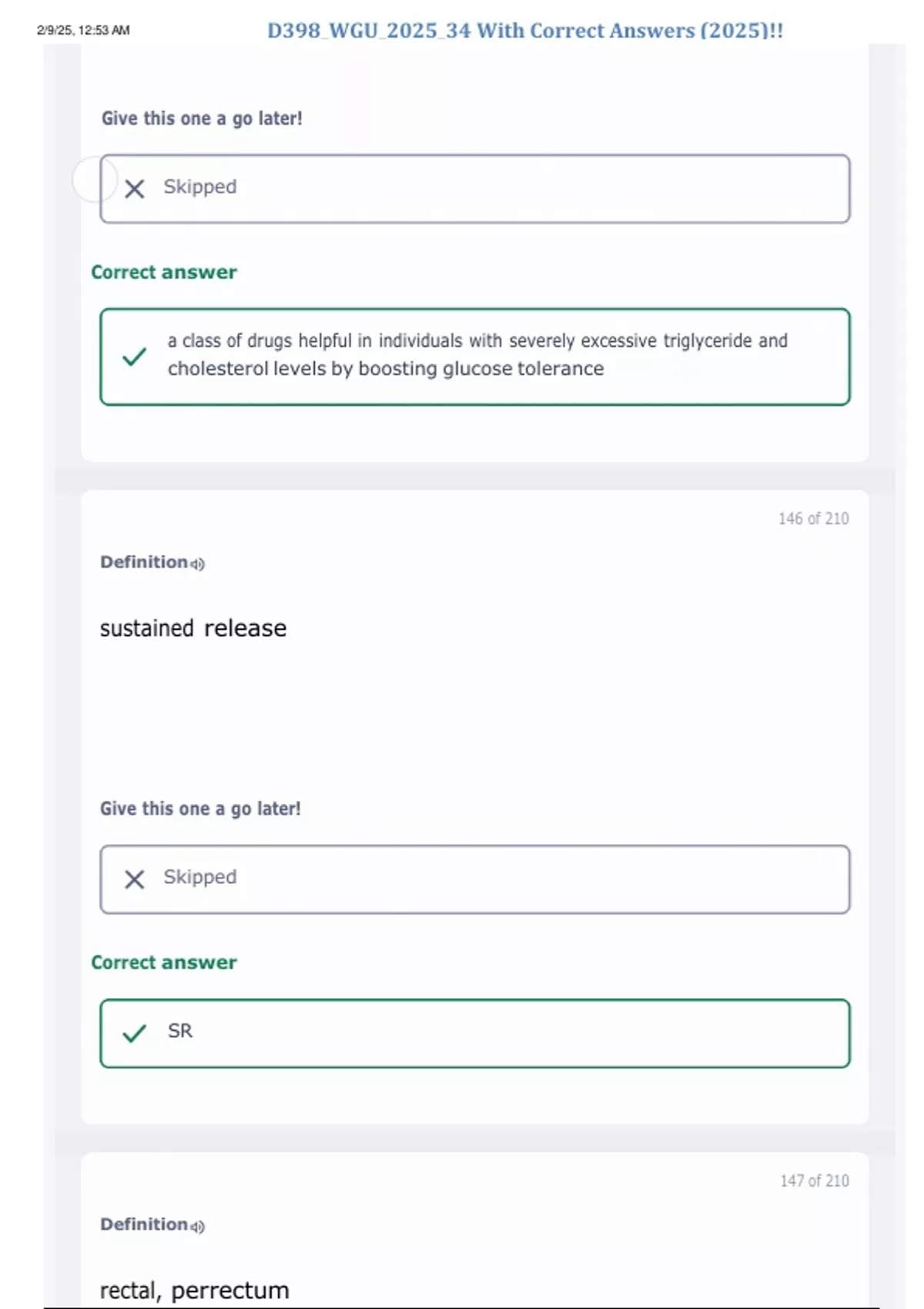Image resolution: width=924 pixels, height=1309 pixels.
Task: Click the X icon in the Skipped box below 'sustained release'
Action: click(135, 879)
